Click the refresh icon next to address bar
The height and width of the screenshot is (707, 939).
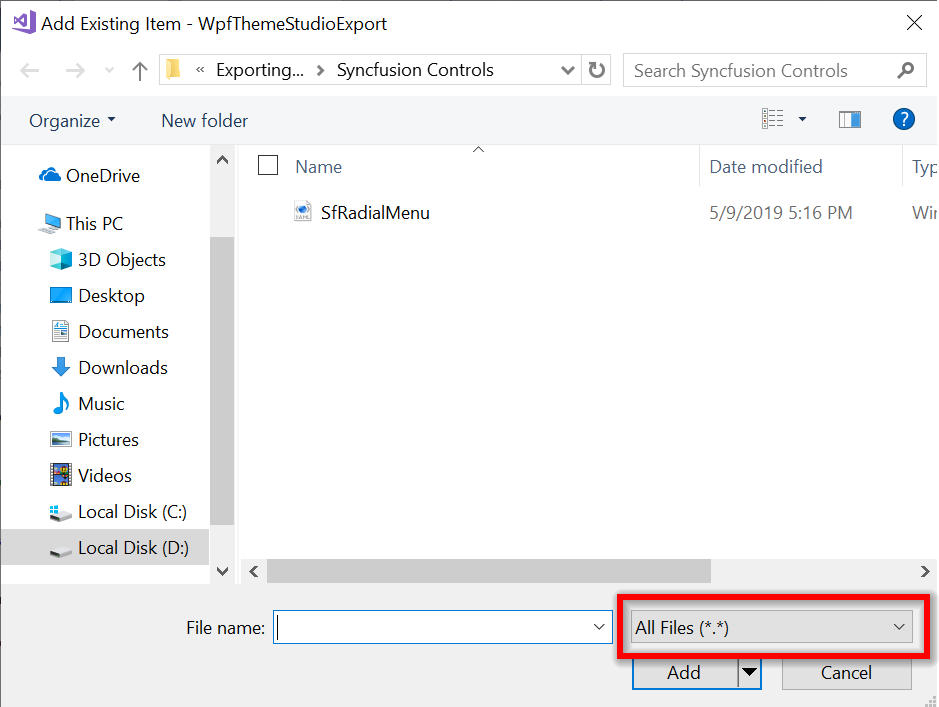(x=596, y=70)
